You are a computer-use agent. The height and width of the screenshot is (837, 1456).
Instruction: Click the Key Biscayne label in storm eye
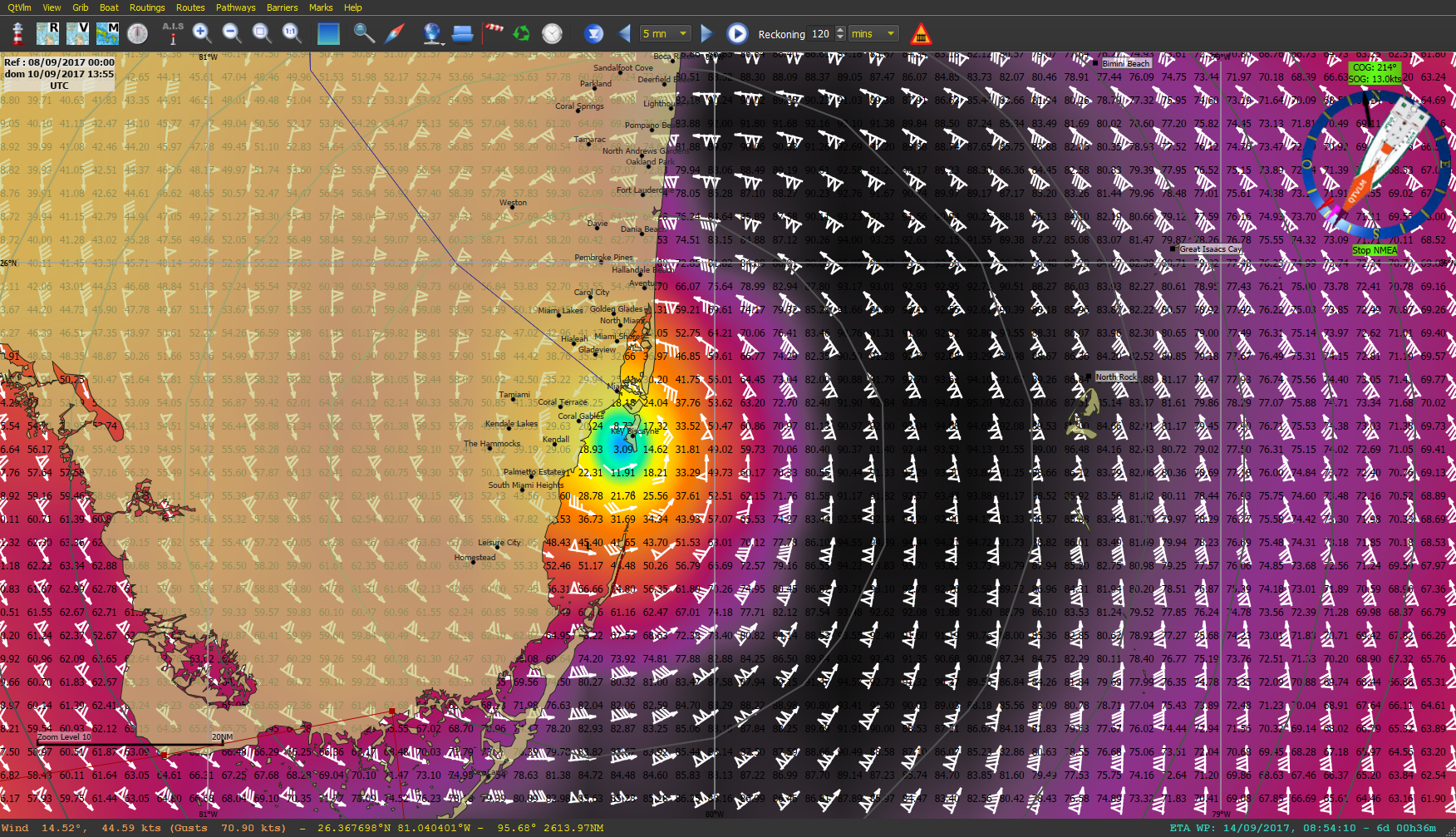point(635,431)
